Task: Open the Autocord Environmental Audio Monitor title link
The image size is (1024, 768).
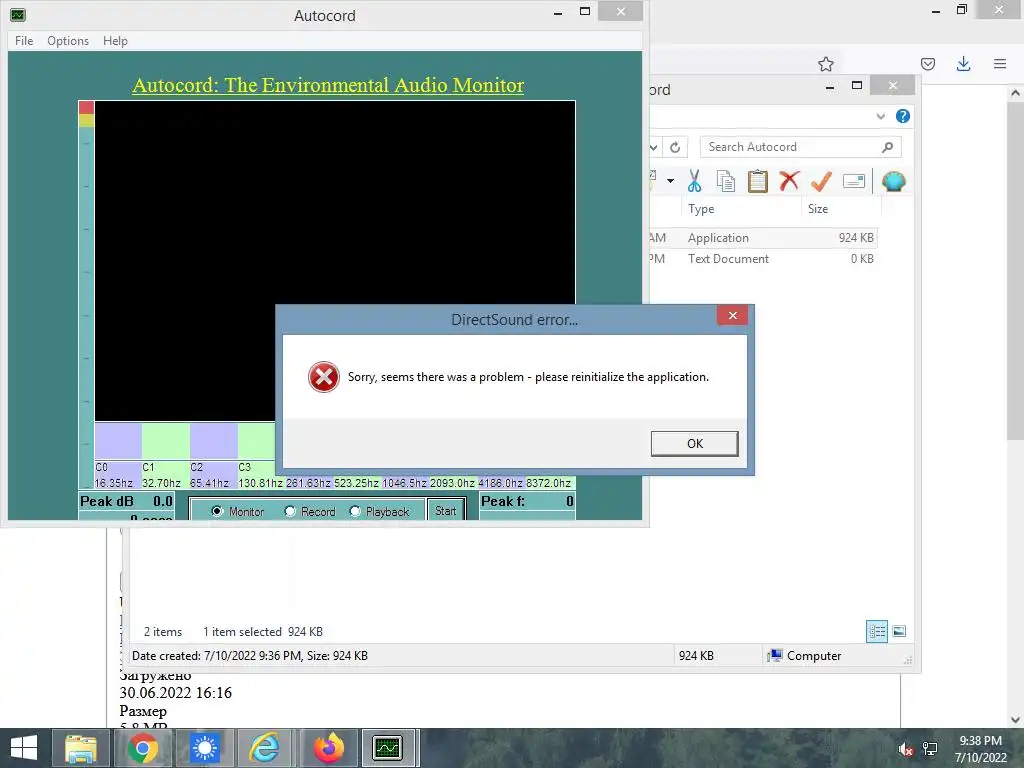Action: tap(328, 85)
